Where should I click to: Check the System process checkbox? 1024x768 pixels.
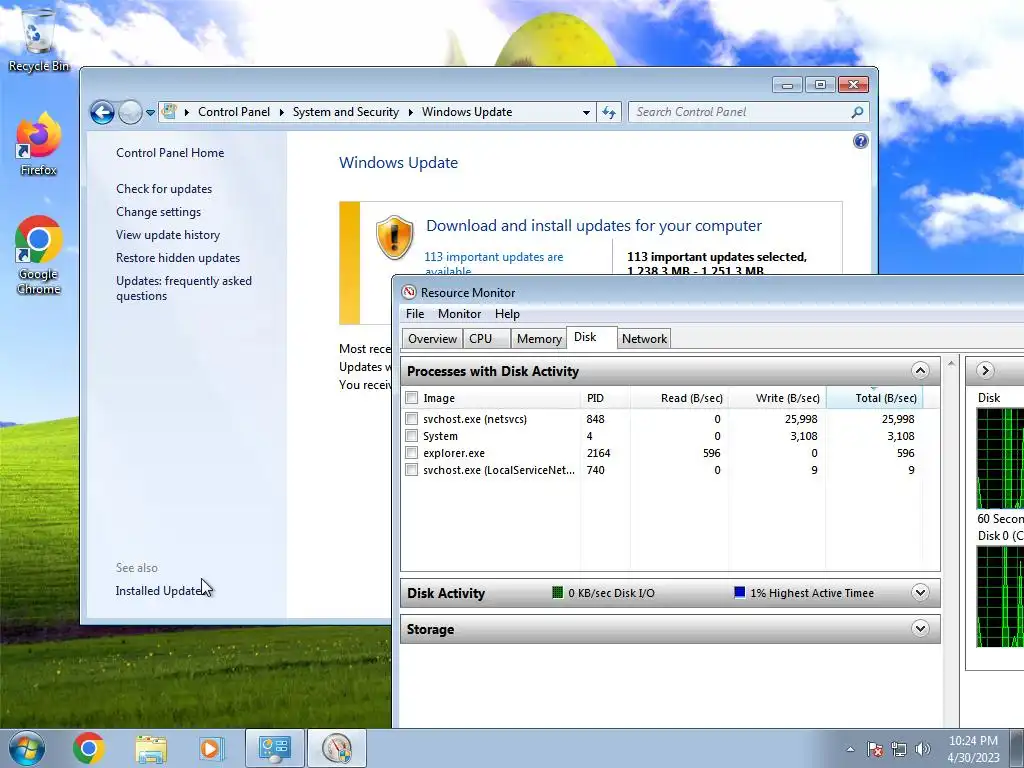(411, 436)
